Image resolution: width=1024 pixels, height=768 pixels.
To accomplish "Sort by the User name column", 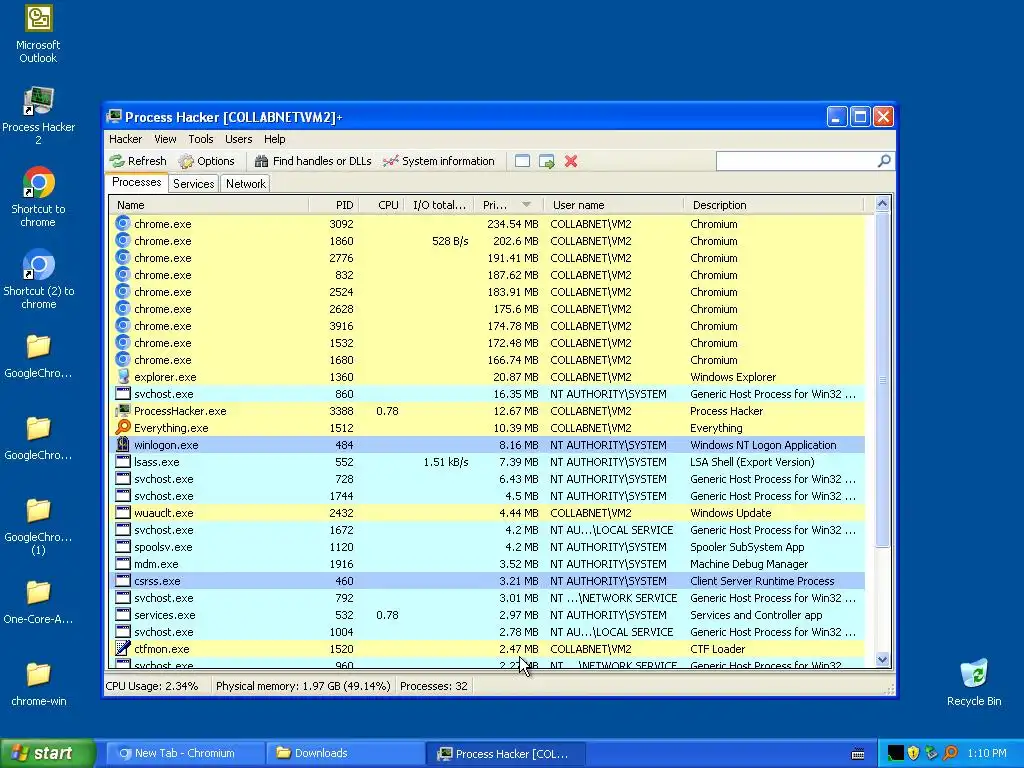I will click(613, 205).
